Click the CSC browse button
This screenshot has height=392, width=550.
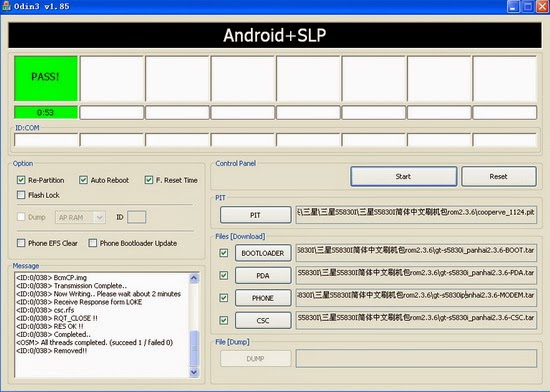click(263, 320)
